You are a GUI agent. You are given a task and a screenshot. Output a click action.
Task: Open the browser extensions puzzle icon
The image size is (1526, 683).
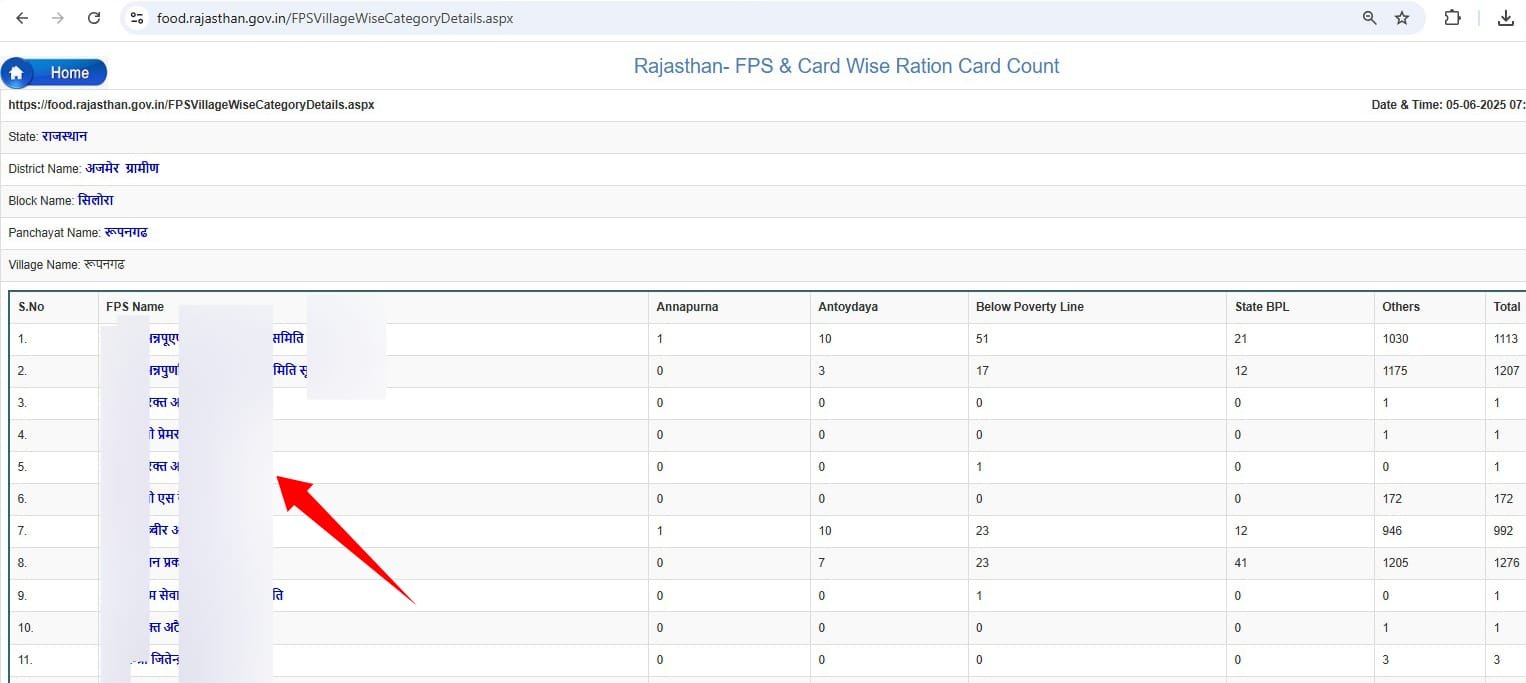tap(1452, 18)
